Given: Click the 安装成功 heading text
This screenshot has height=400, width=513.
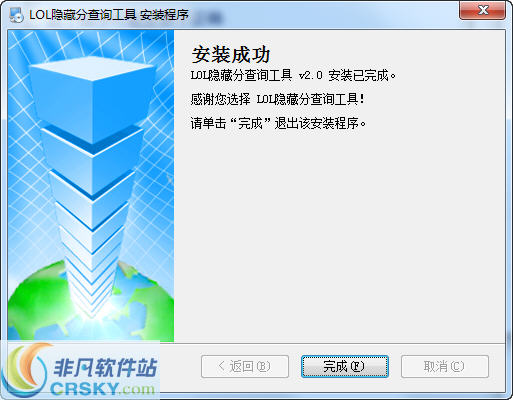Looking at the screenshot, I should [x=231, y=55].
